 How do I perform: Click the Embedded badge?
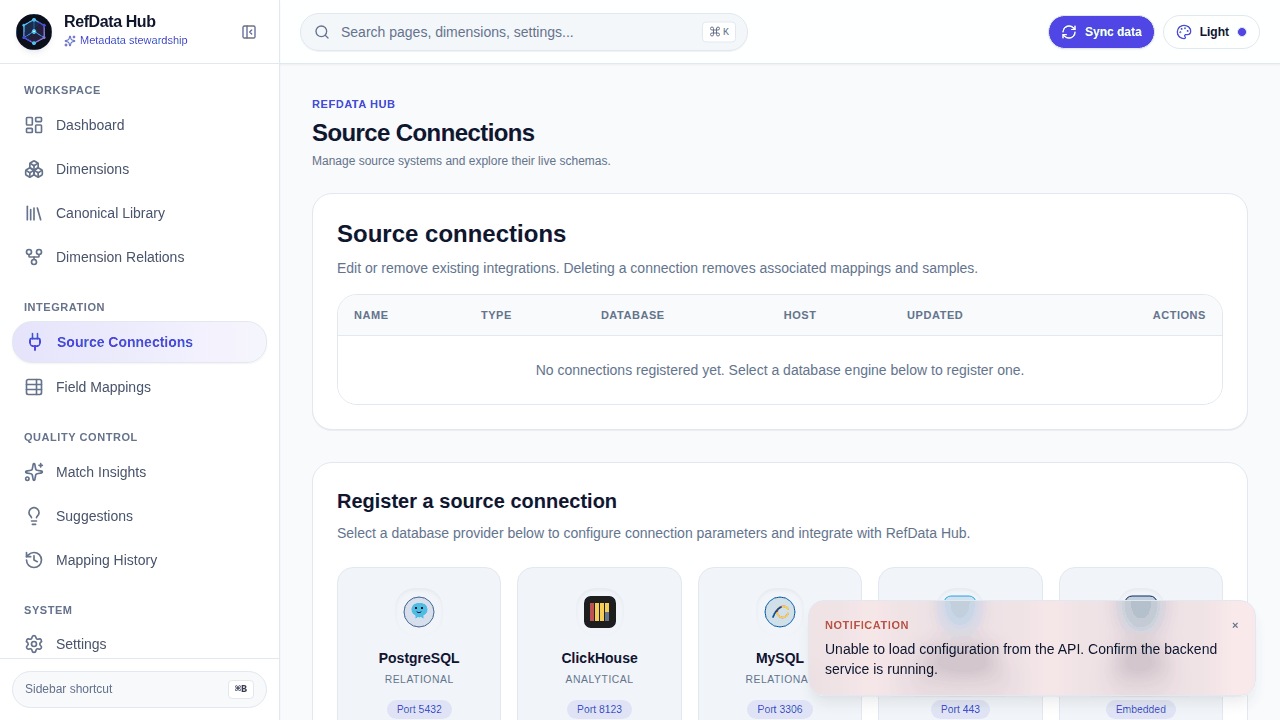(x=1141, y=709)
